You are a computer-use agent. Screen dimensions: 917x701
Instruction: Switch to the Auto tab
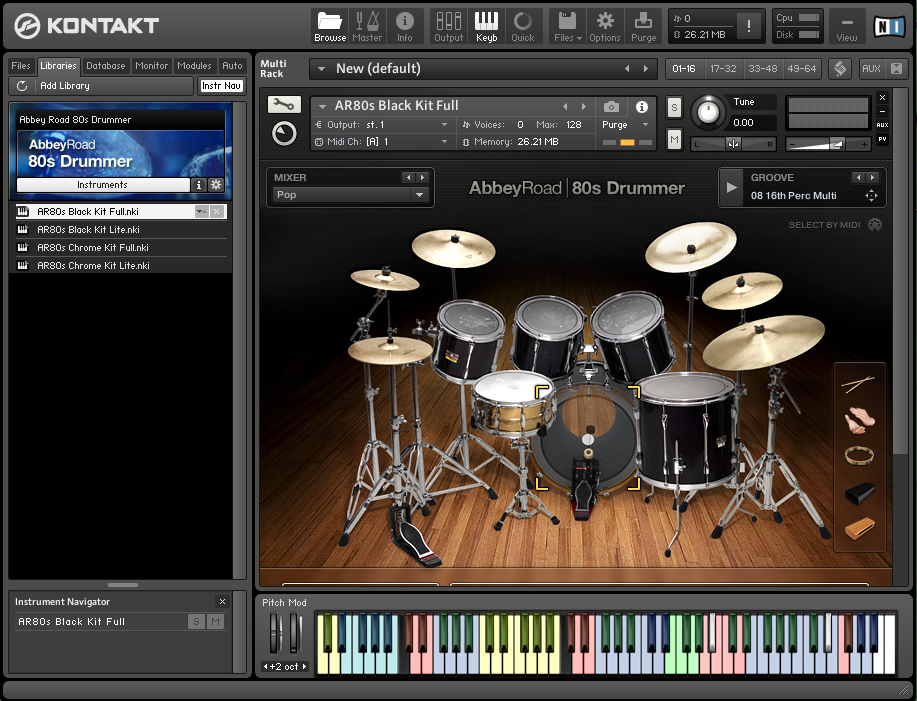232,65
